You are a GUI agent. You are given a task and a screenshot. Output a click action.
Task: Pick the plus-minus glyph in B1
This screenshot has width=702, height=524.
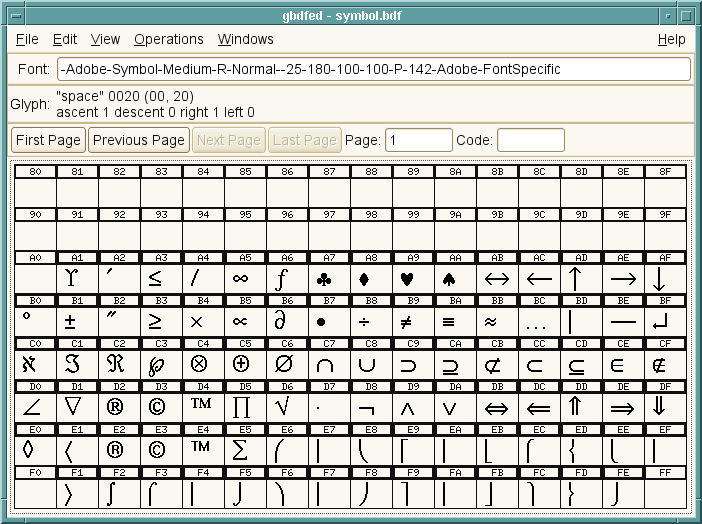(x=71, y=321)
